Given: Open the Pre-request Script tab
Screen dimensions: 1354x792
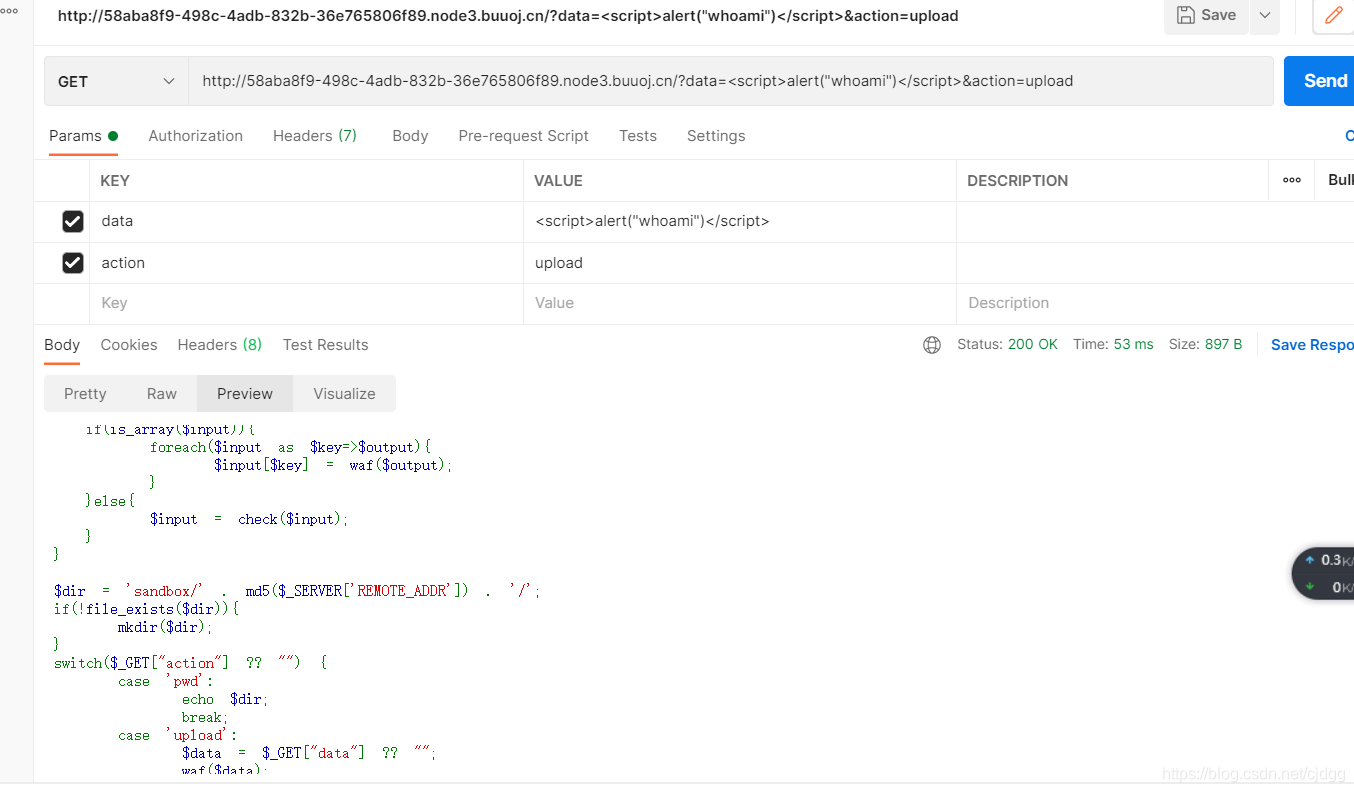Looking at the screenshot, I should 524,136.
